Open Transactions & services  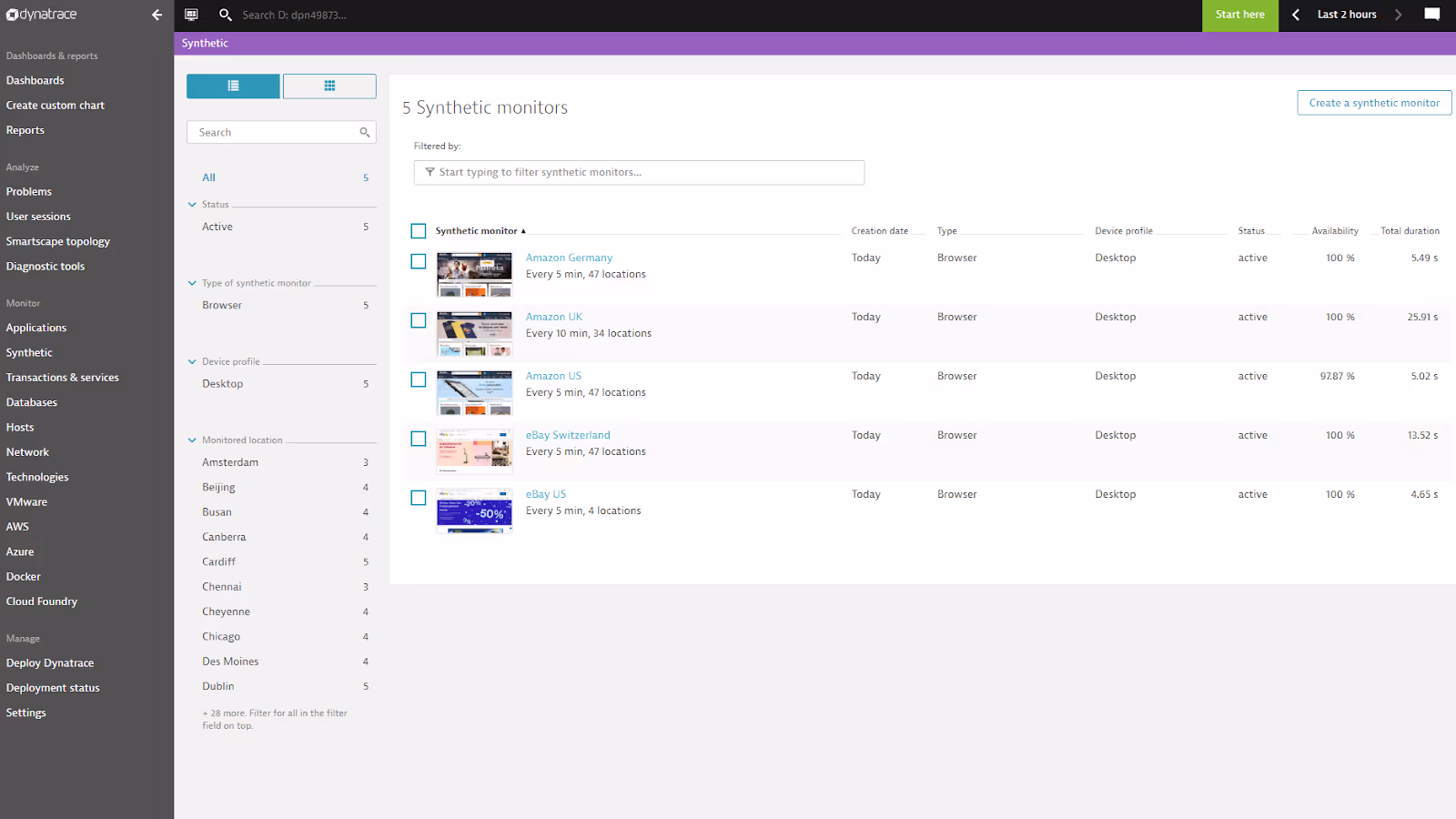[x=63, y=378]
